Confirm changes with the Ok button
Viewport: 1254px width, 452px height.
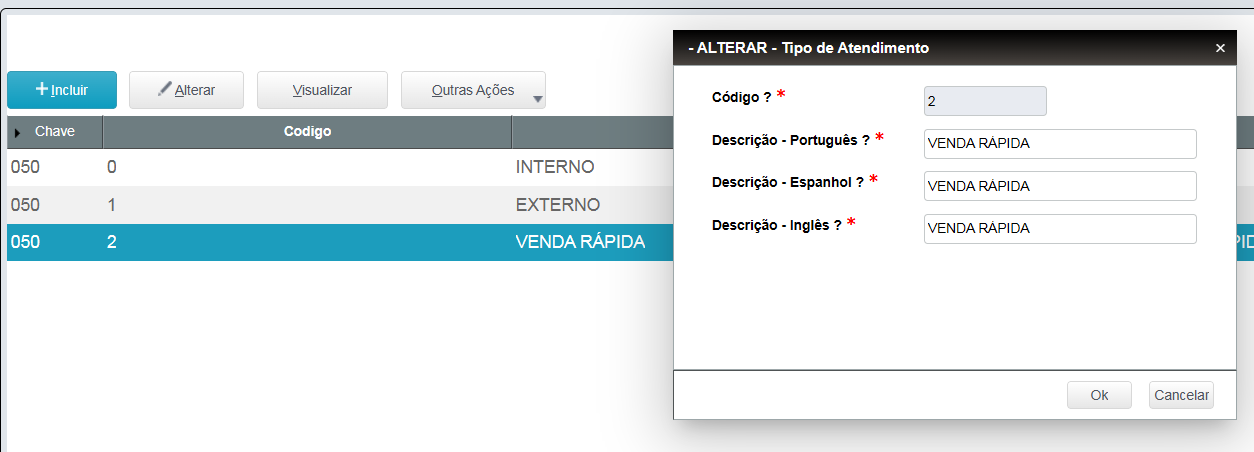tap(1099, 395)
